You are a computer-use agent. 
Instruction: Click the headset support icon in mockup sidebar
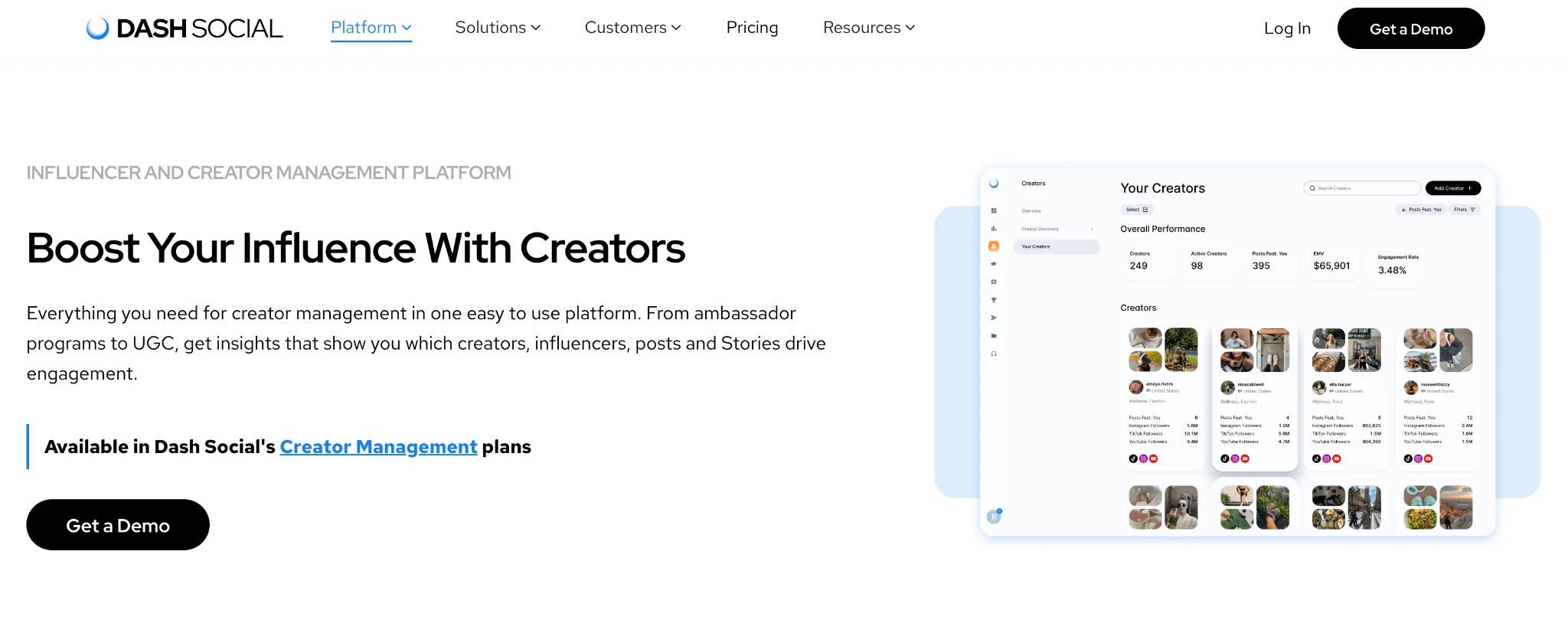pyautogui.click(x=994, y=354)
